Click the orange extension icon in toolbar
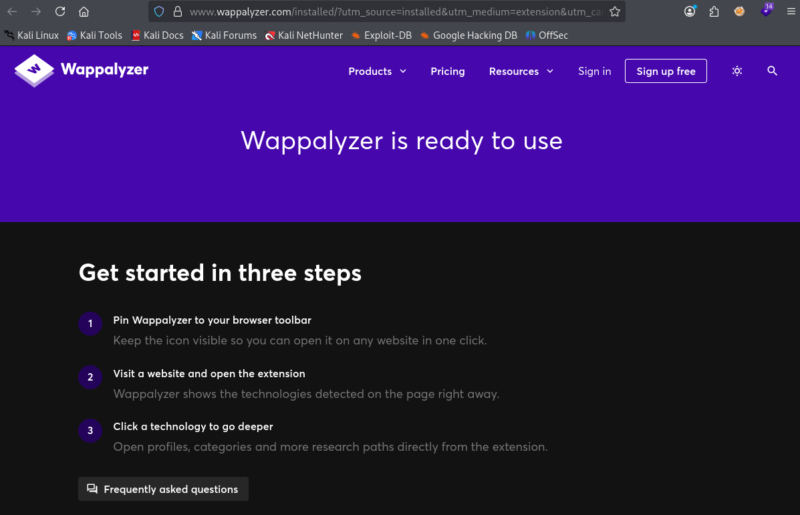800x515 pixels. 739,11
